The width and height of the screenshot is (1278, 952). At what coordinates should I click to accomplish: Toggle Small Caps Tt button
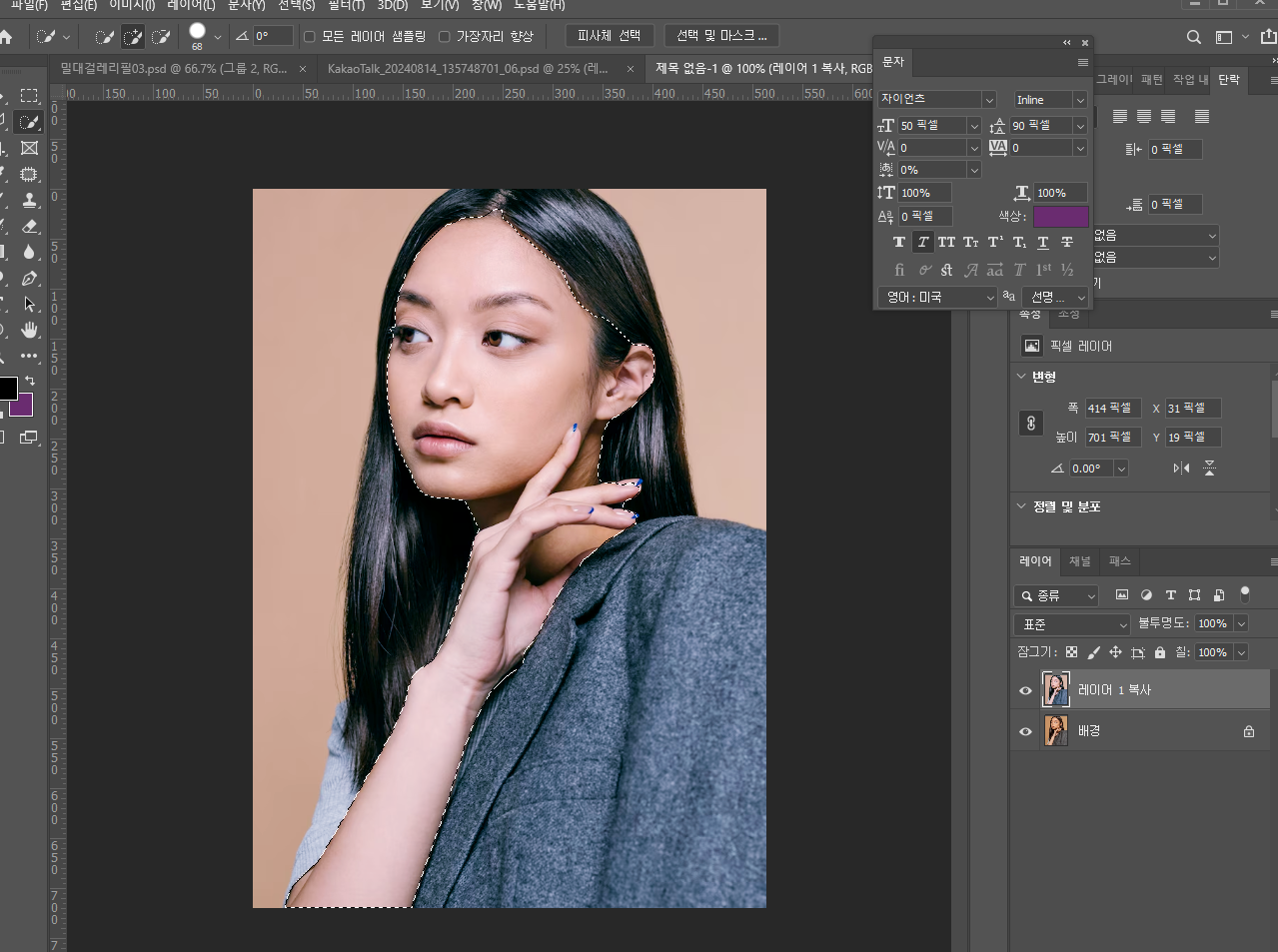point(970,242)
